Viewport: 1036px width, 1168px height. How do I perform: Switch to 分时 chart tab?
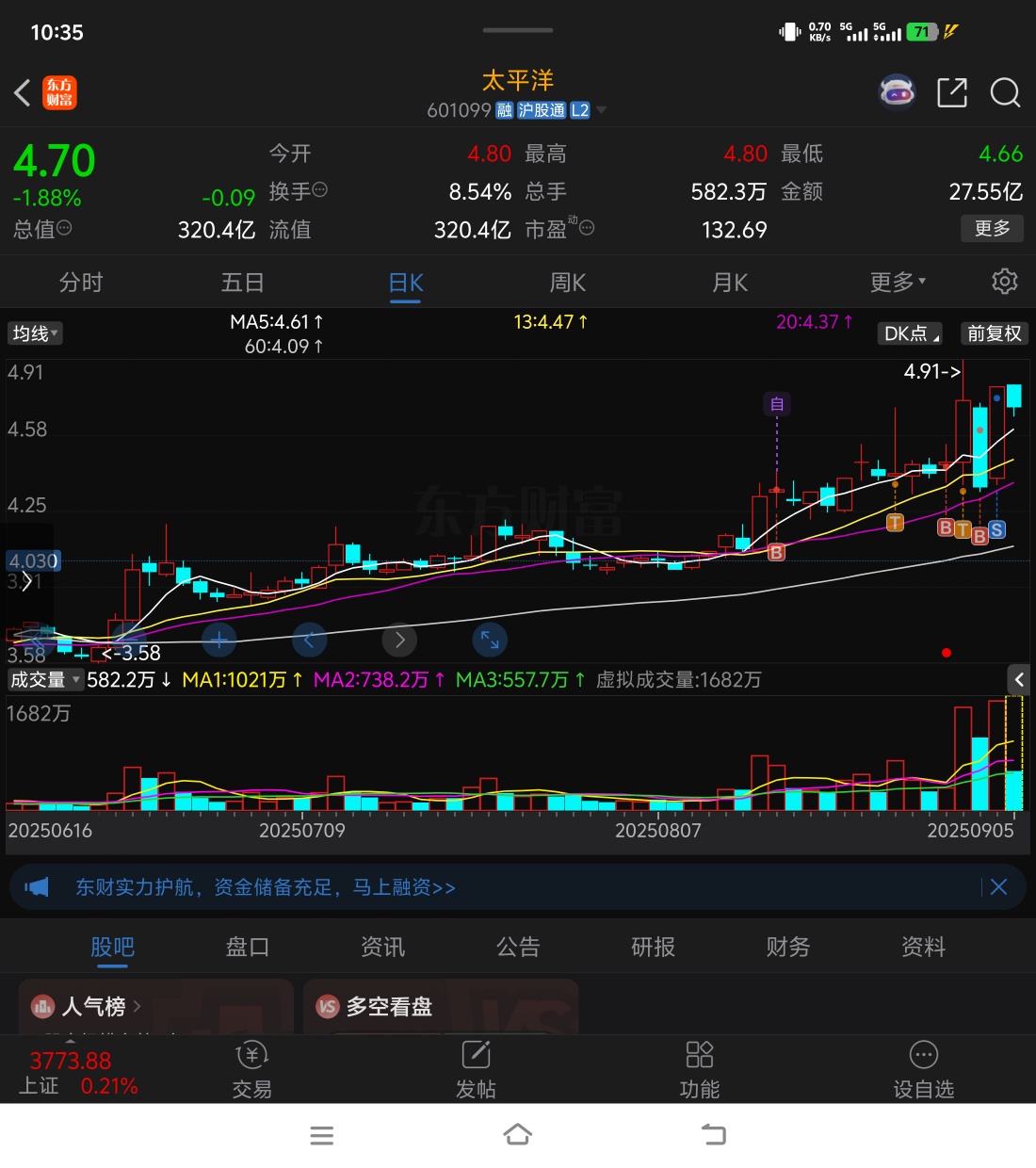[81, 282]
